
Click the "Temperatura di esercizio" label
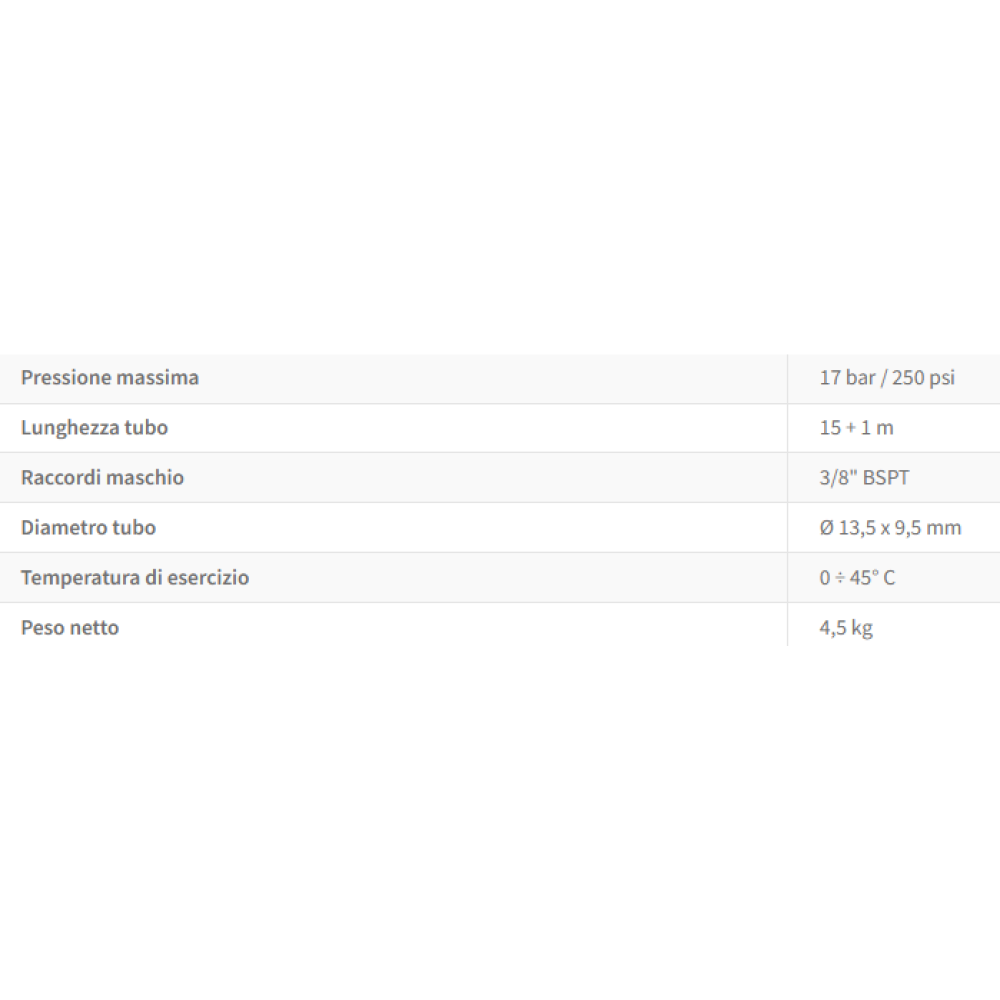pyautogui.click(x=135, y=578)
